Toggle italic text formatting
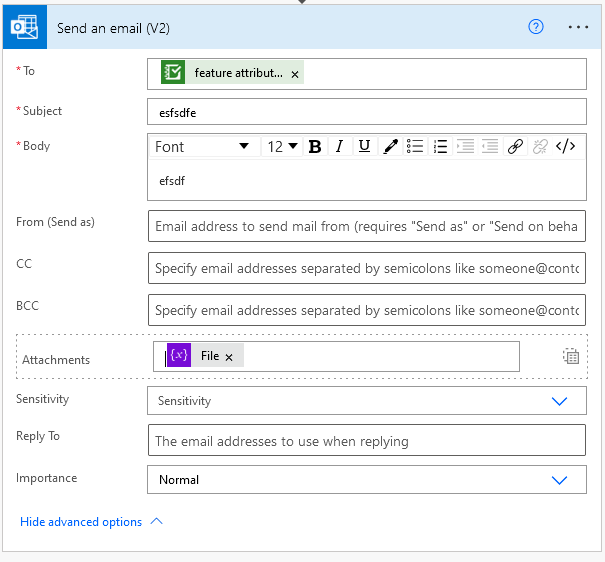Screen dimensions: 605x562 point(340,147)
